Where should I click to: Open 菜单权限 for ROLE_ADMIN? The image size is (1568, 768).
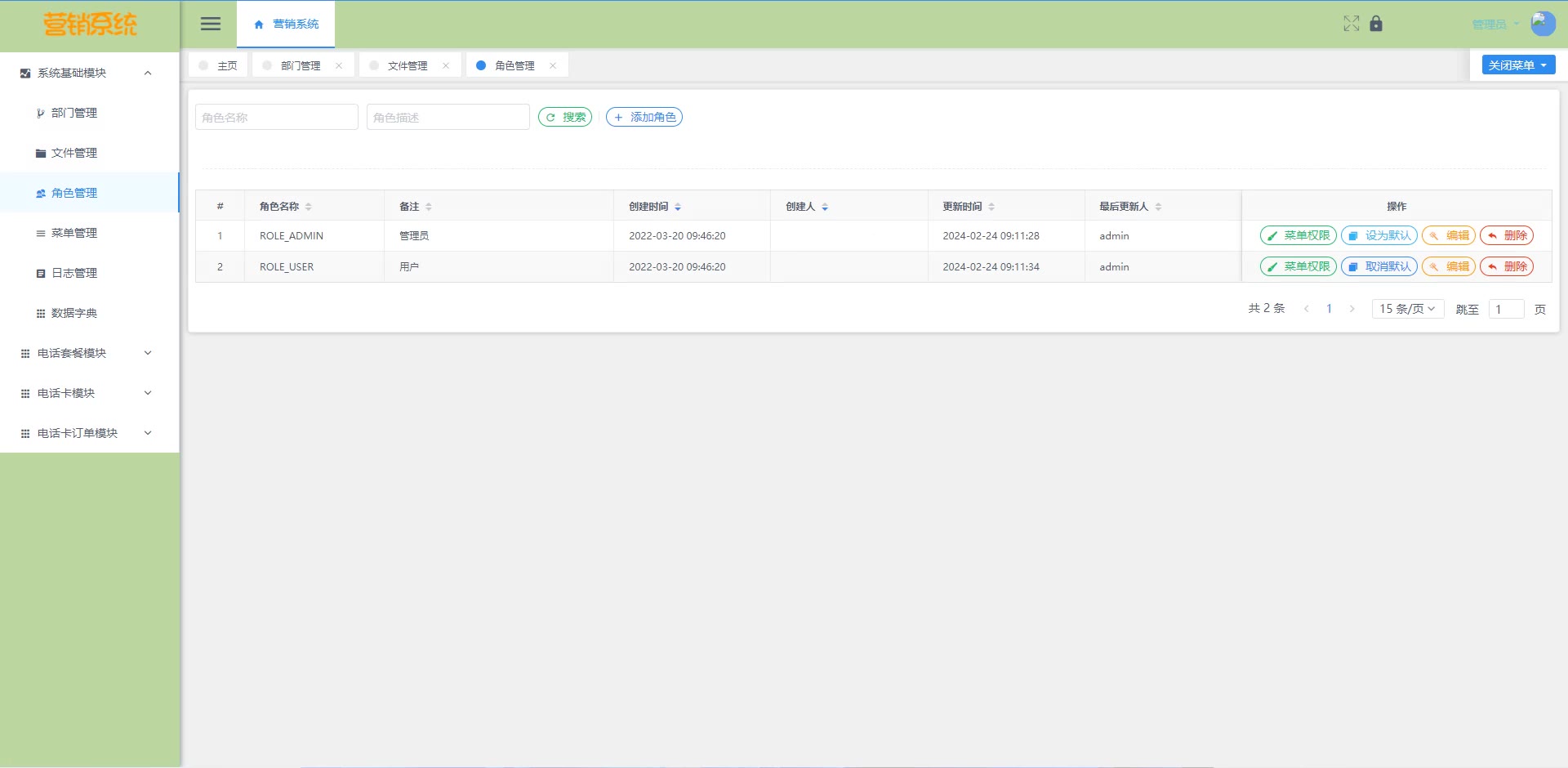(1298, 235)
